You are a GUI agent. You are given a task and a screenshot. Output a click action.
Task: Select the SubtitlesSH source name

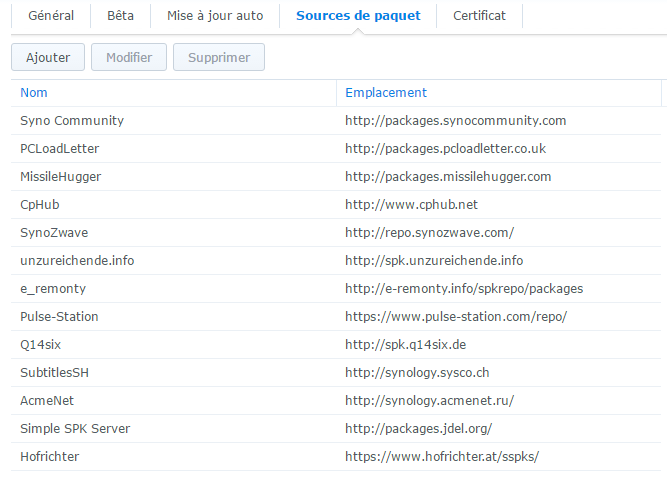coord(54,373)
